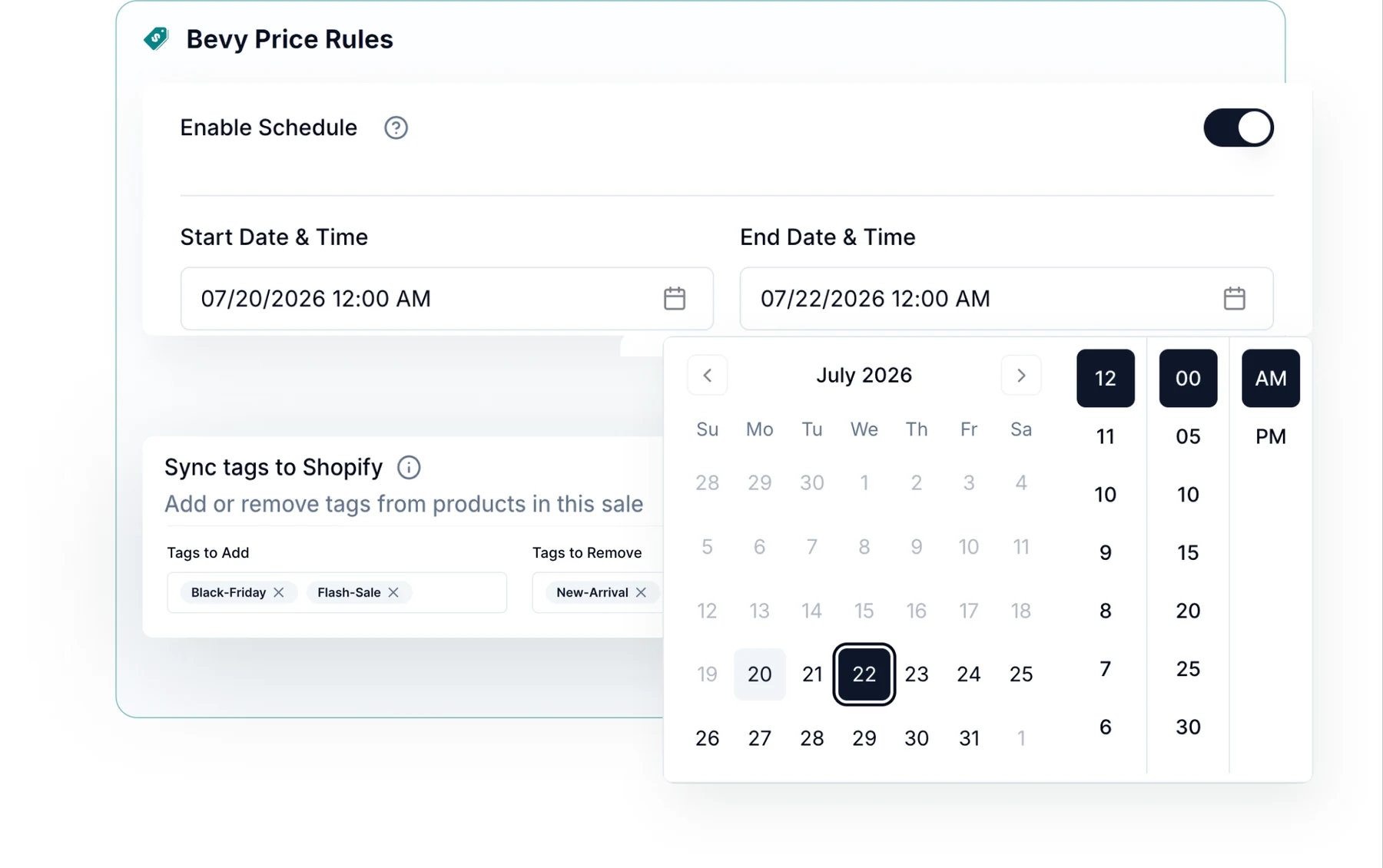Image resolution: width=1383 pixels, height=868 pixels.
Task: Go to previous month in calendar
Action: click(708, 376)
